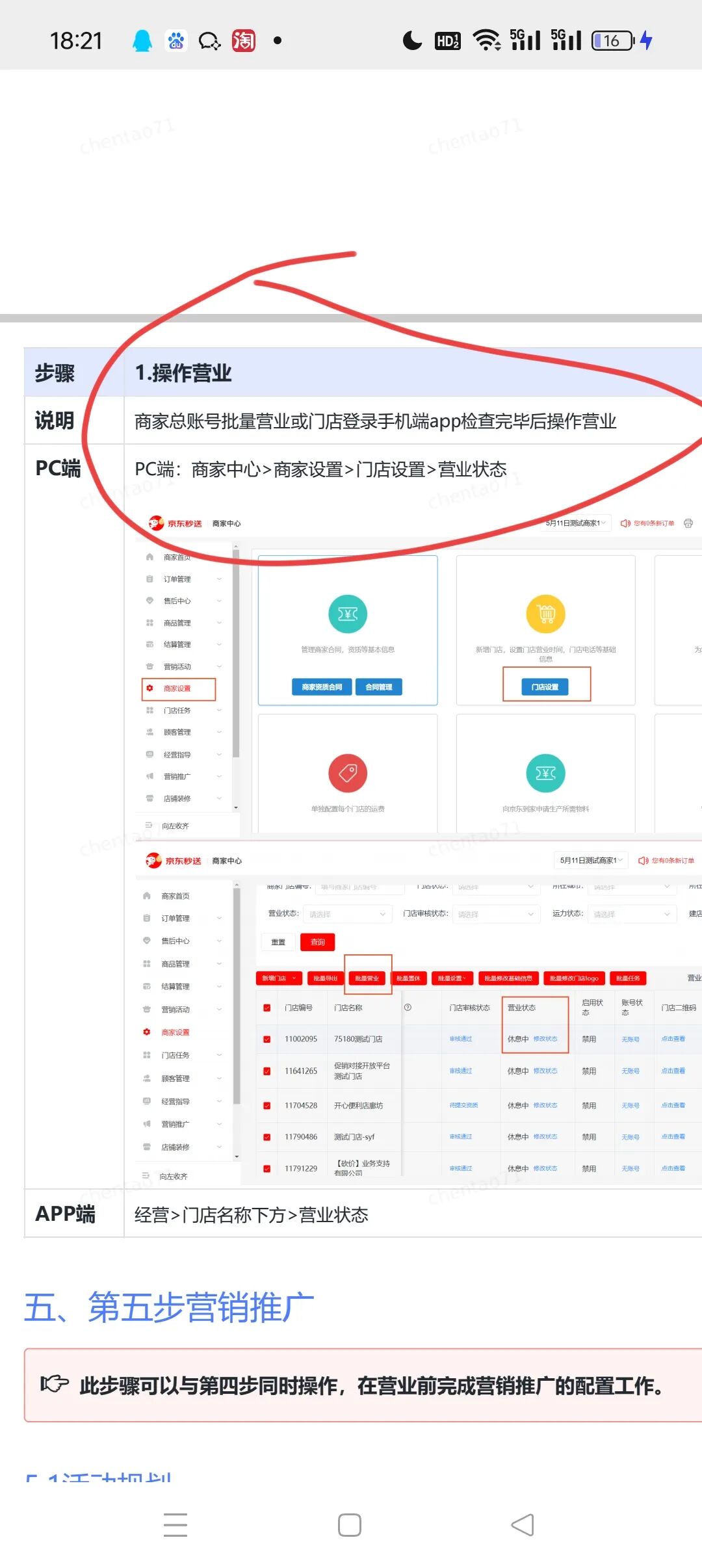Uncheck the checkbox for store 11641265
Screen dimensions: 702x1568
(x=266, y=1071)
